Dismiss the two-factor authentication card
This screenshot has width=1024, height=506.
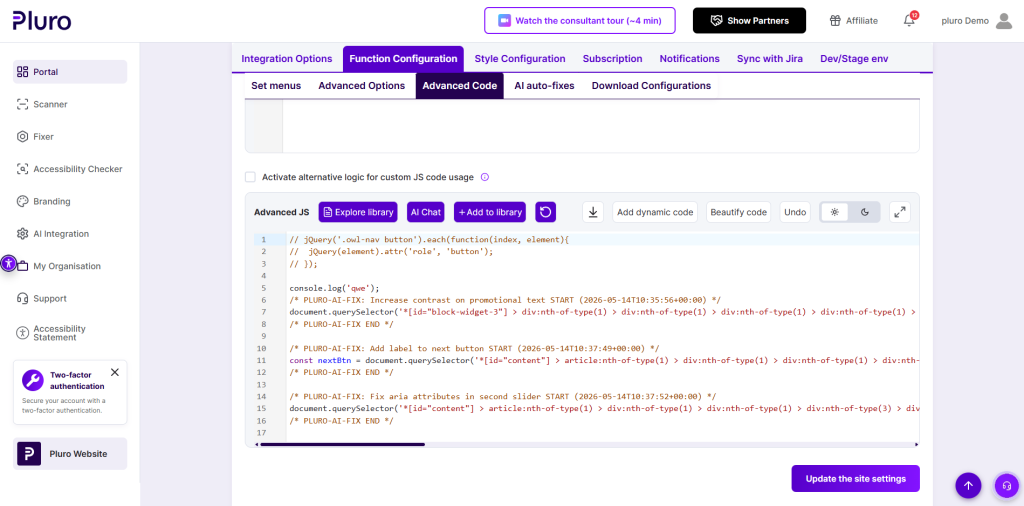point(115,372)
